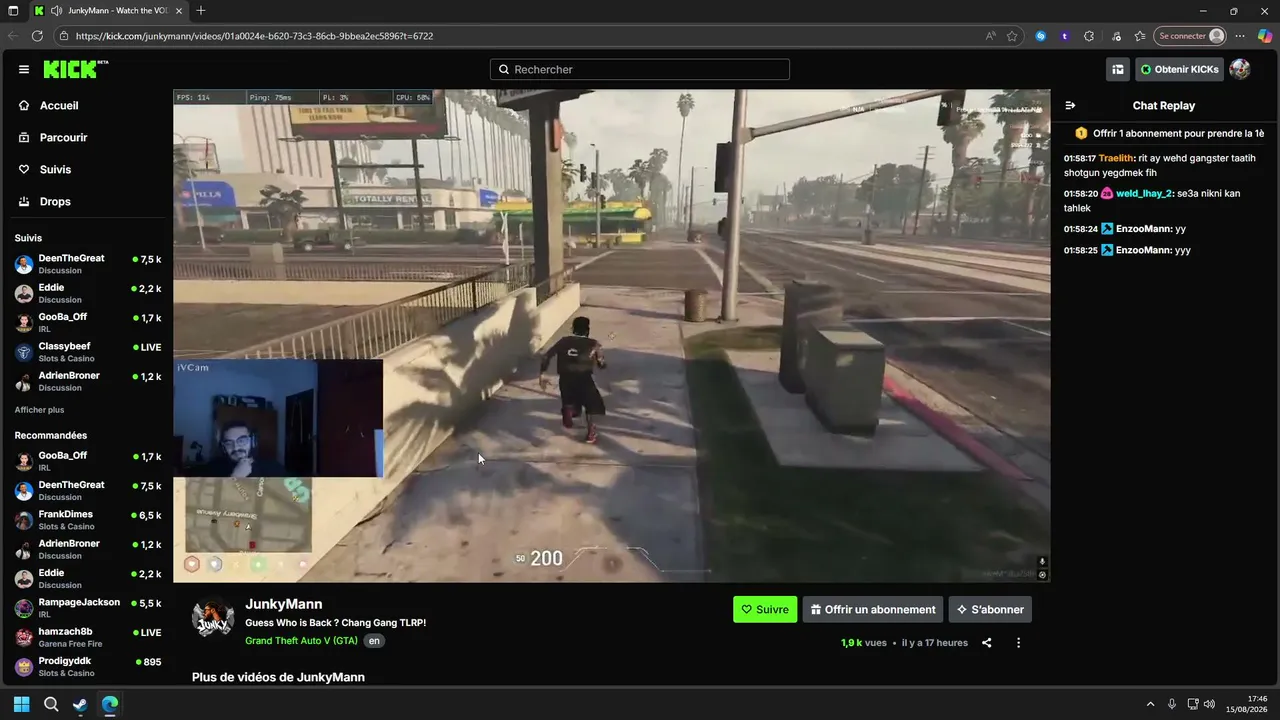Screen dimensions: 1280x720
Task: Add this page to browser favorites
Action: (x=1012, y=36)
